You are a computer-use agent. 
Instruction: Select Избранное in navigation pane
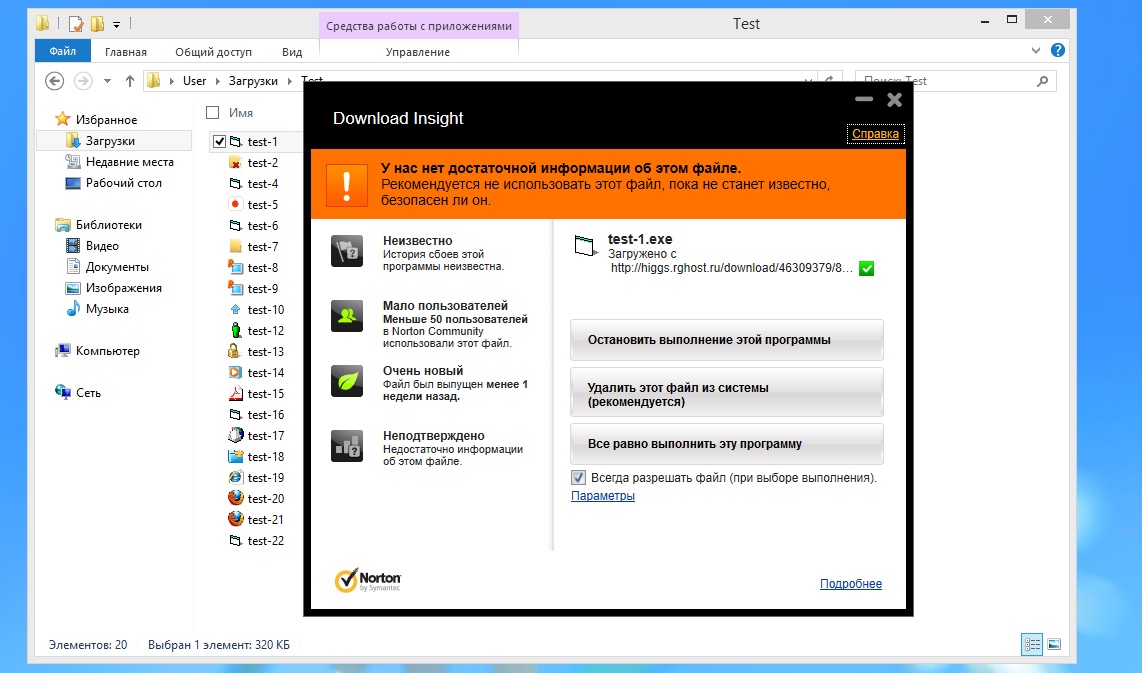(x=106, y=119)
